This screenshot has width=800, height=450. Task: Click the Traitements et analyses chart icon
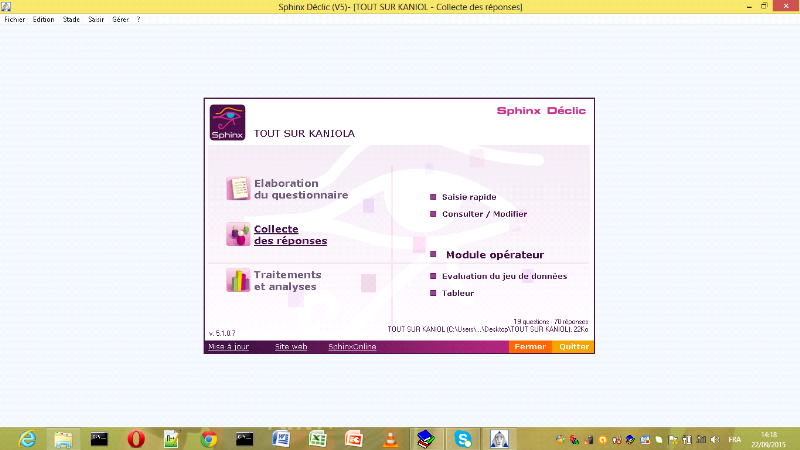[237, 280]
